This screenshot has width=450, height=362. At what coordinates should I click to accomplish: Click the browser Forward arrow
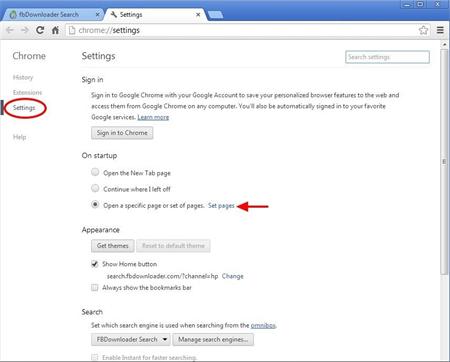(x=25, y=30)
